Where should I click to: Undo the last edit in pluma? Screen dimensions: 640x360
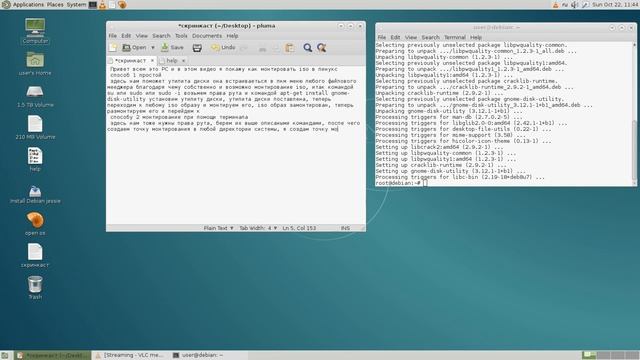[223, 48]
